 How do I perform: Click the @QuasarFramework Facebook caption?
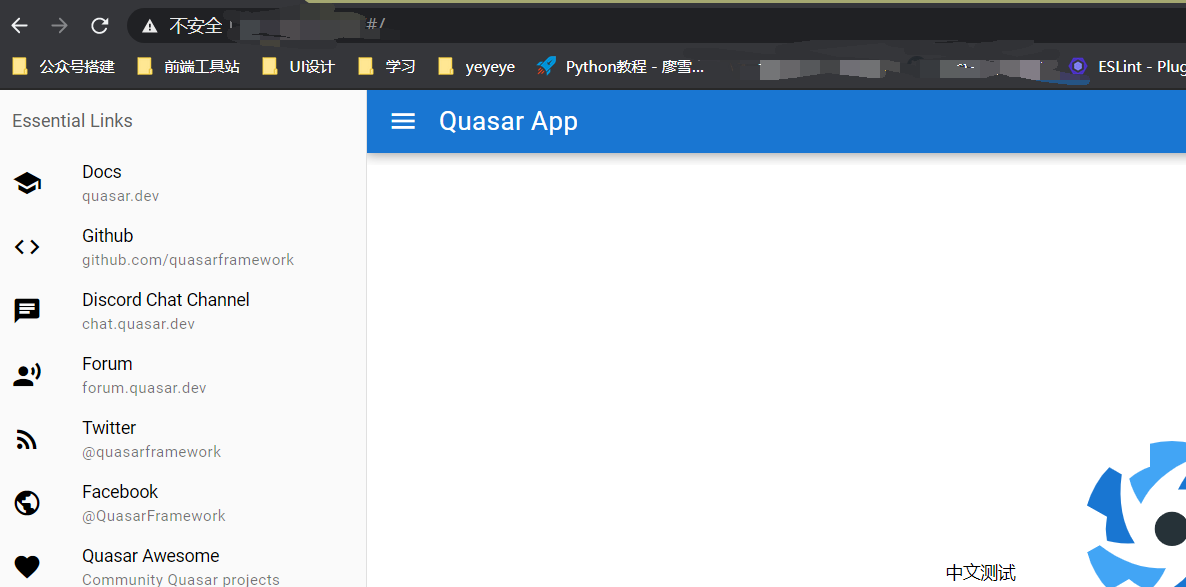(154, 516)
